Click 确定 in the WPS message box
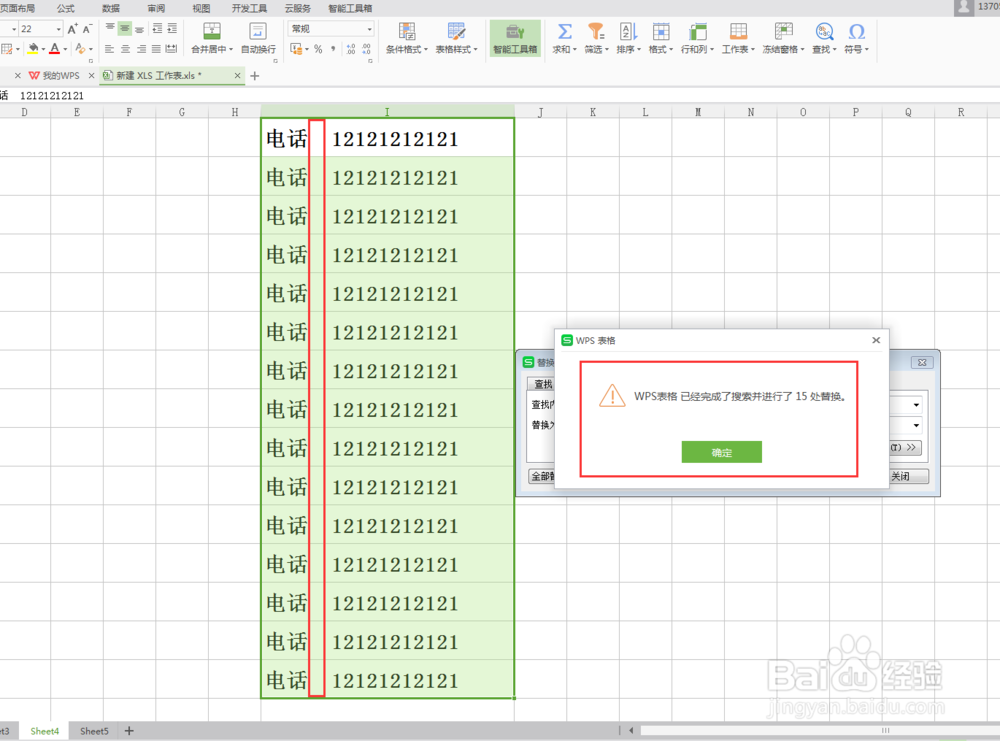This screenshot has width=1000, height=741. pos(721,452)
